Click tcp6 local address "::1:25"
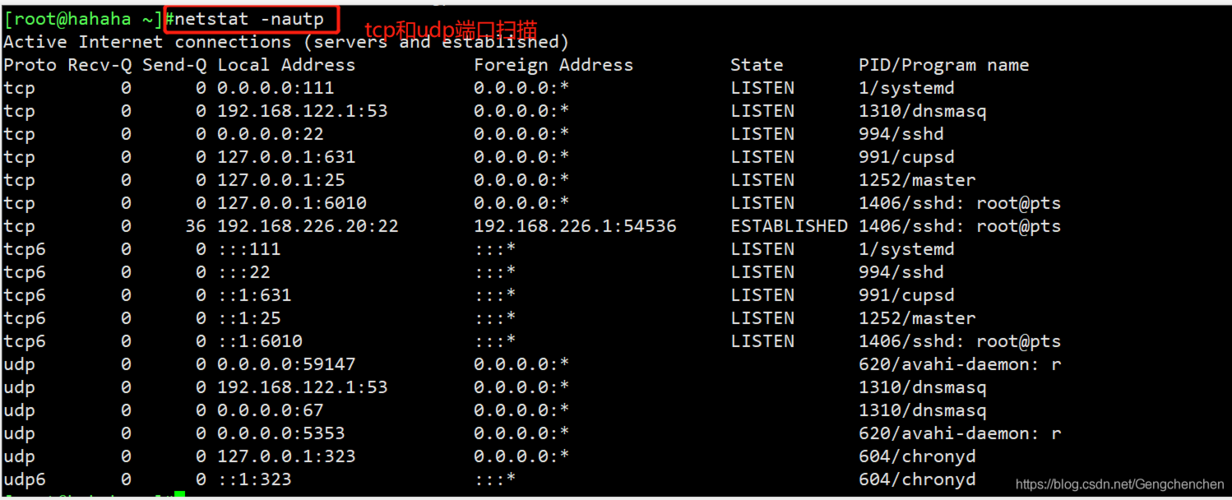 [x=249, y=318]
